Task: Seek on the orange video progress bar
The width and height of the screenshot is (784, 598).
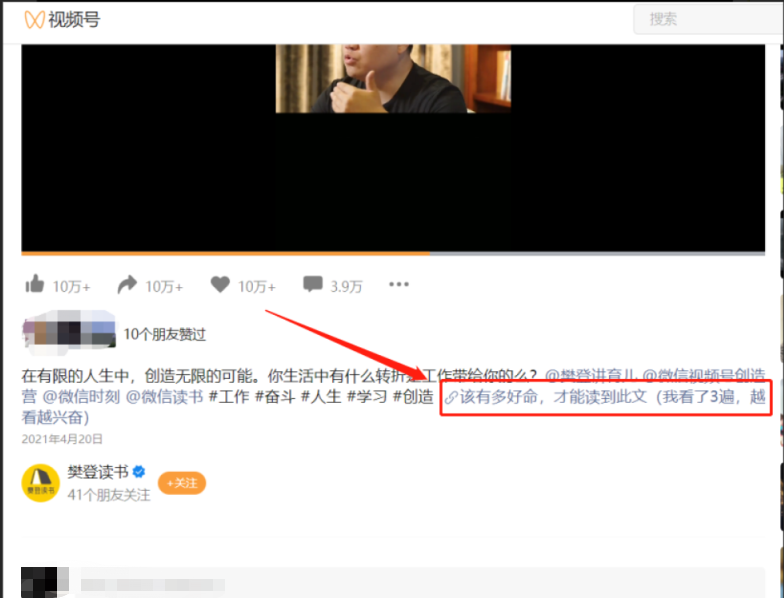Action: pos(393,254)
